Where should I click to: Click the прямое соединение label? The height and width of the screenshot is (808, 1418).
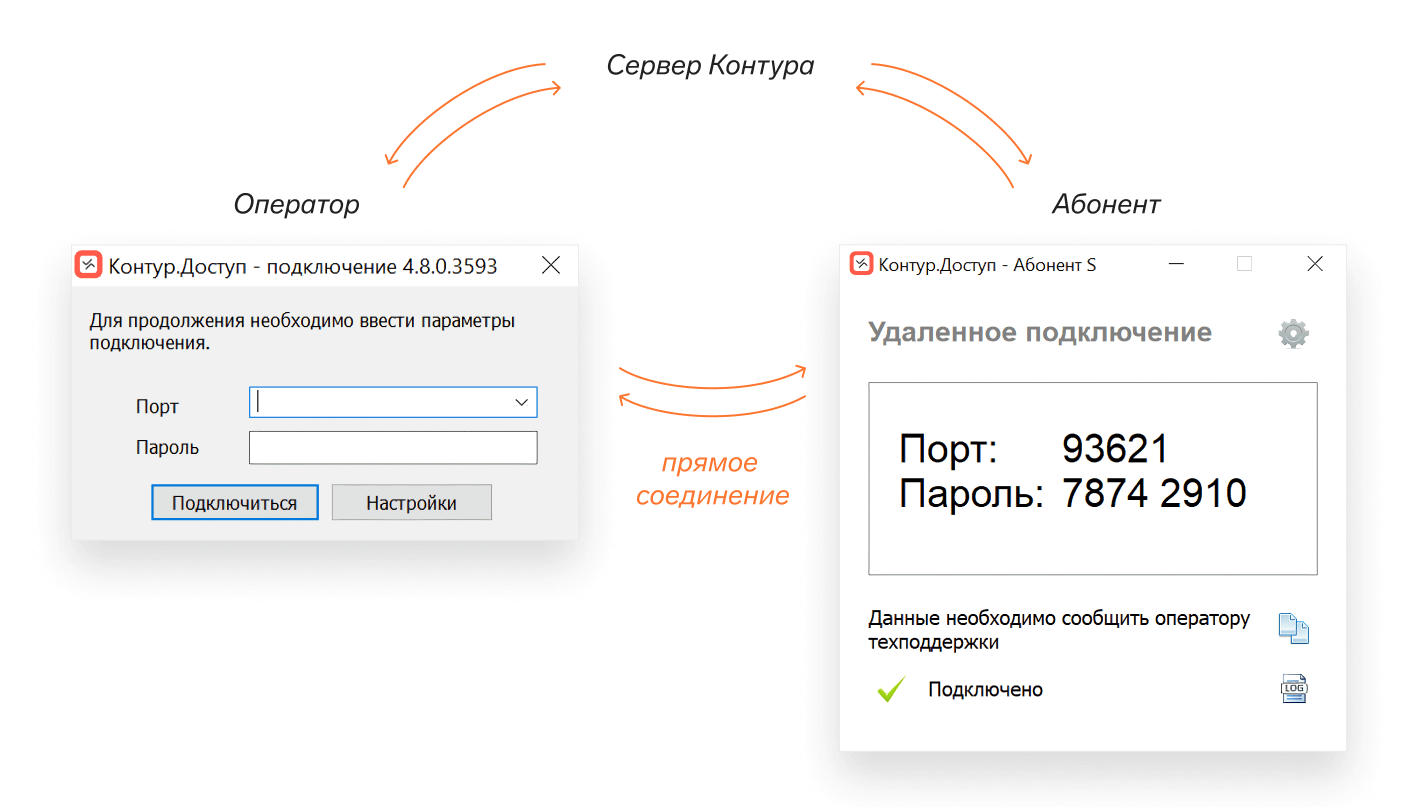[712, 479]
